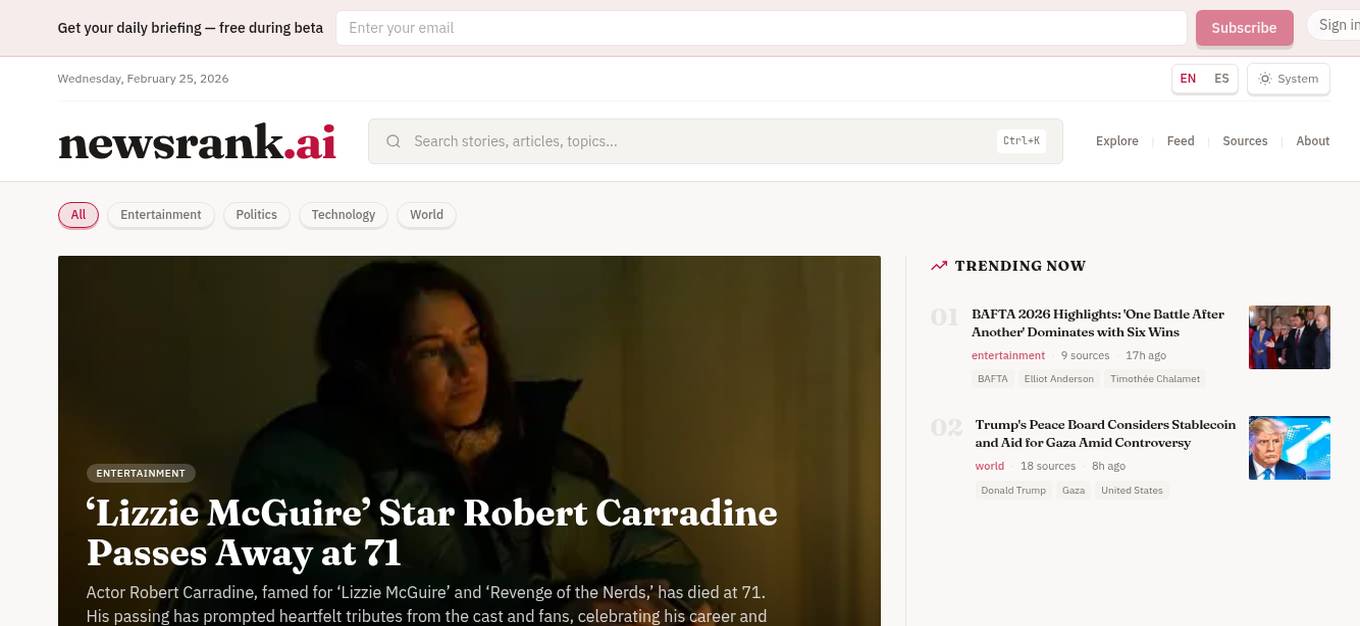
Task: Select the Technology filter chip
Action: [343, 214]
